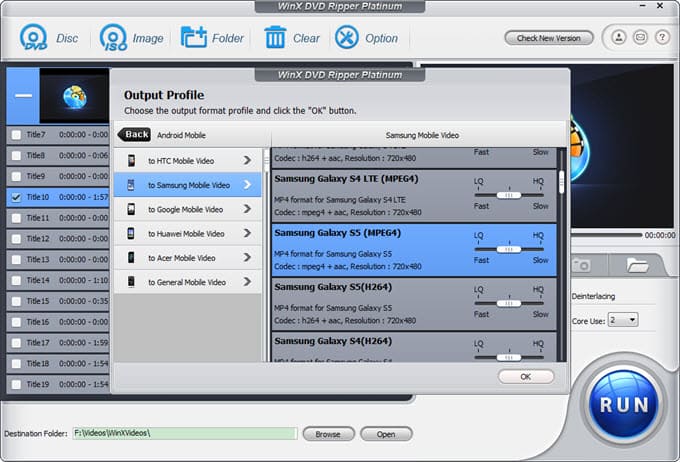Open the Core Use dropdown
Image resolution: width=680 pixels, height=462 pixels.
point(623,320)
